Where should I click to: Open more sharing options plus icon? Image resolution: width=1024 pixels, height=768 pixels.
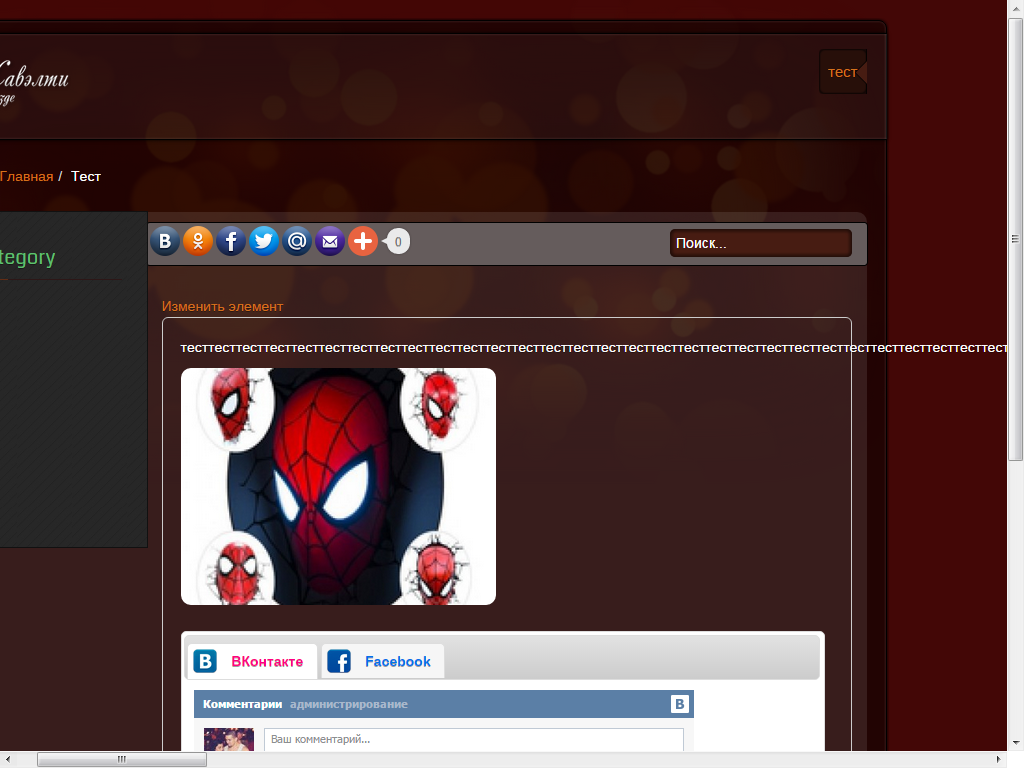pyautogui.click(x=363, y=241)
